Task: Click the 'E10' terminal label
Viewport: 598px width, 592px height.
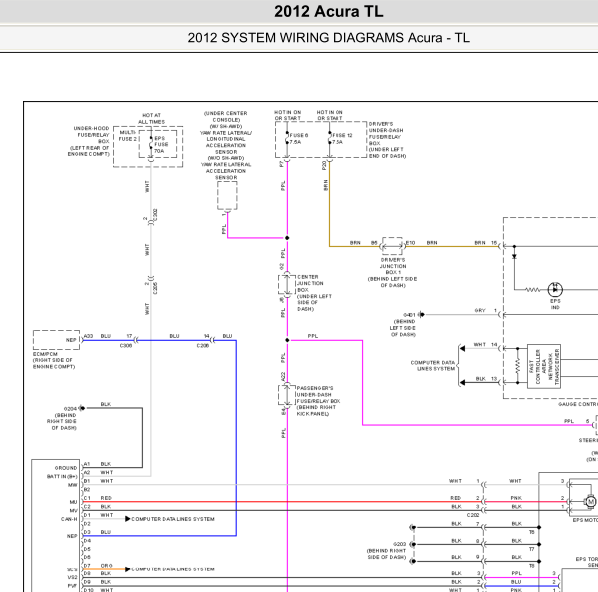Action: 410,243
